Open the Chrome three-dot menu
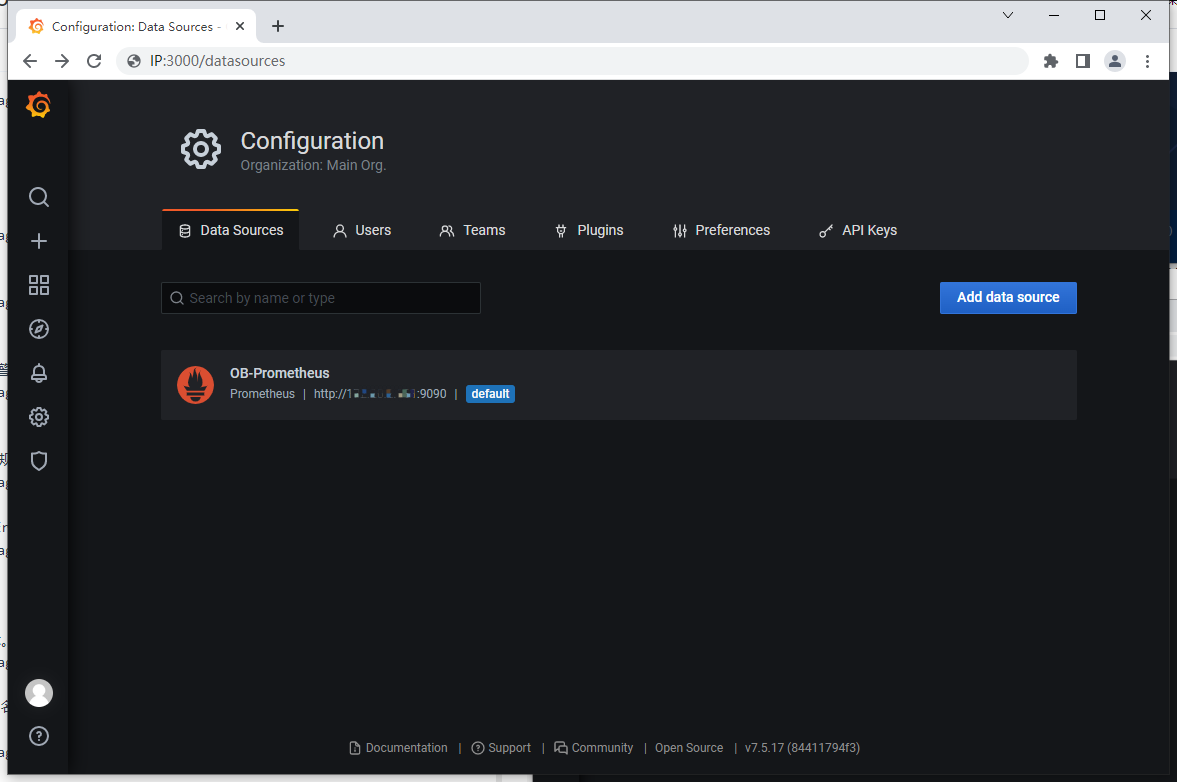The width and height of the screenshot is (1177, 782). (1147, 61)
